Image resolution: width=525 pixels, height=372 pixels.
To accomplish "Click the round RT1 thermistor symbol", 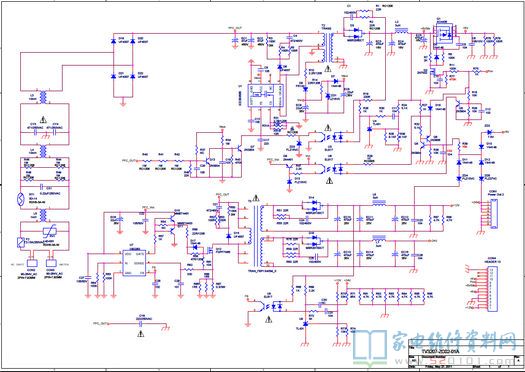I will 20,200.
